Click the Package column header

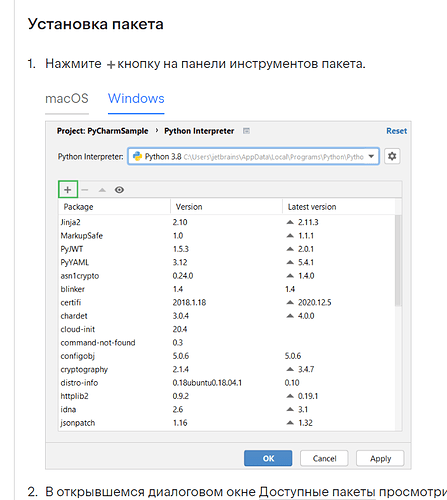[x=114, y=207]
